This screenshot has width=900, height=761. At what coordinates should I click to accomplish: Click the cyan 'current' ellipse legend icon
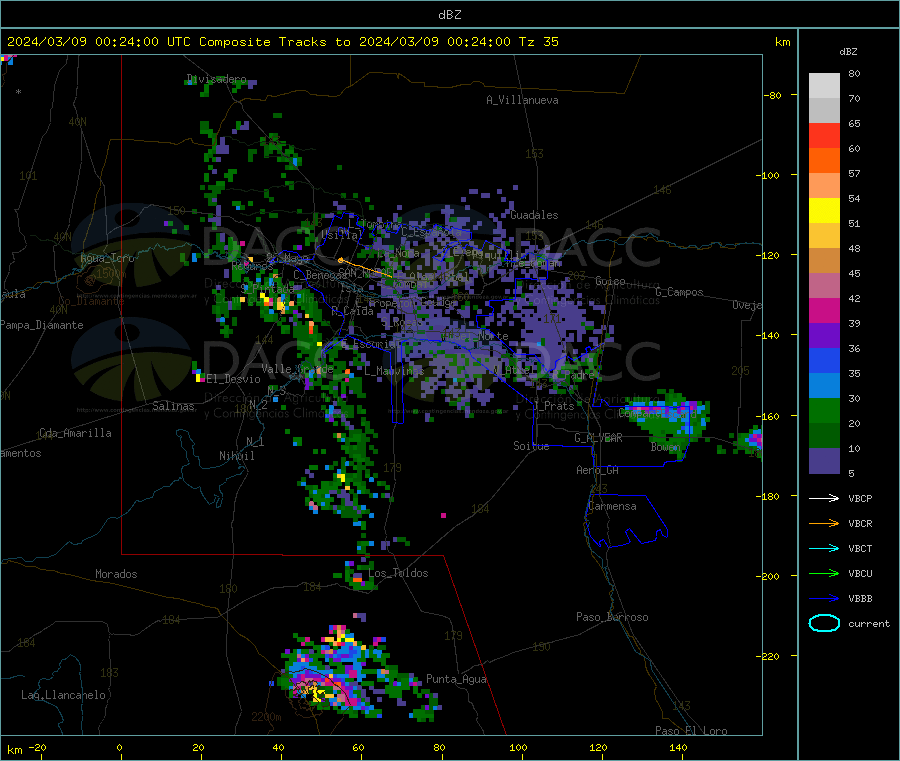824,623
